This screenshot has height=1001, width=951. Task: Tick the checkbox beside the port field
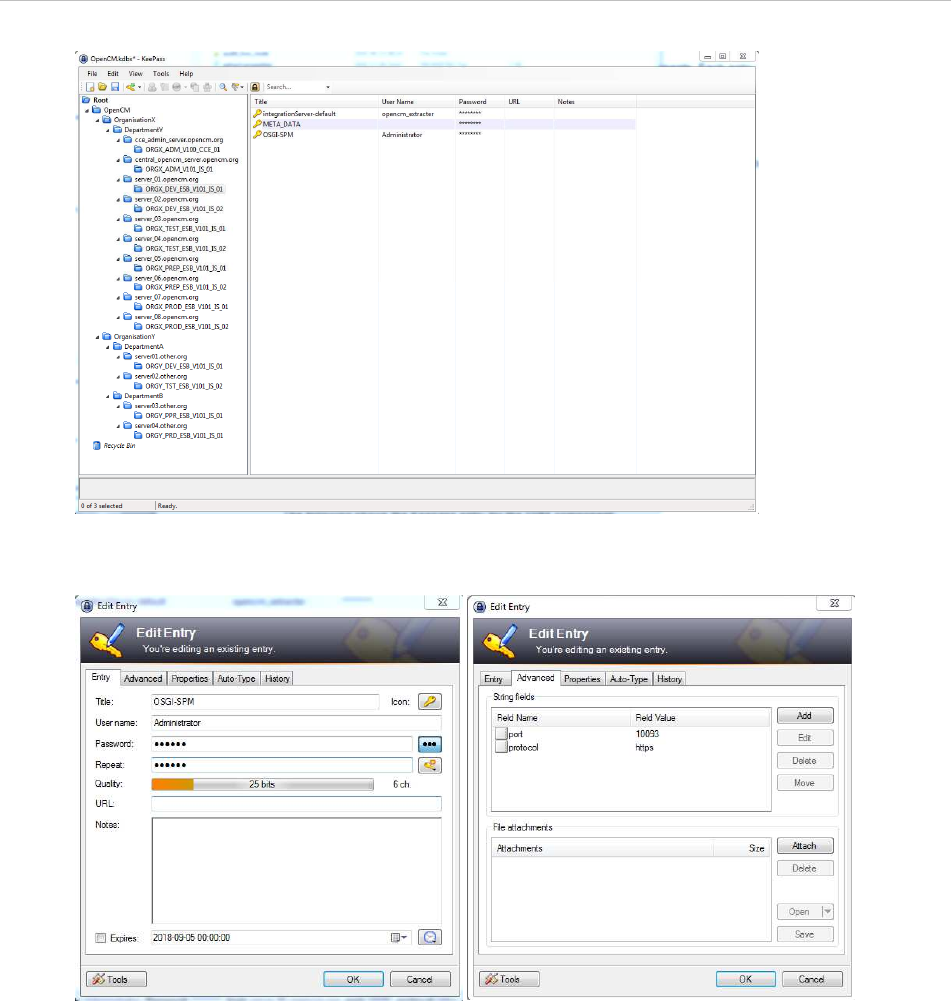[501, 734]
